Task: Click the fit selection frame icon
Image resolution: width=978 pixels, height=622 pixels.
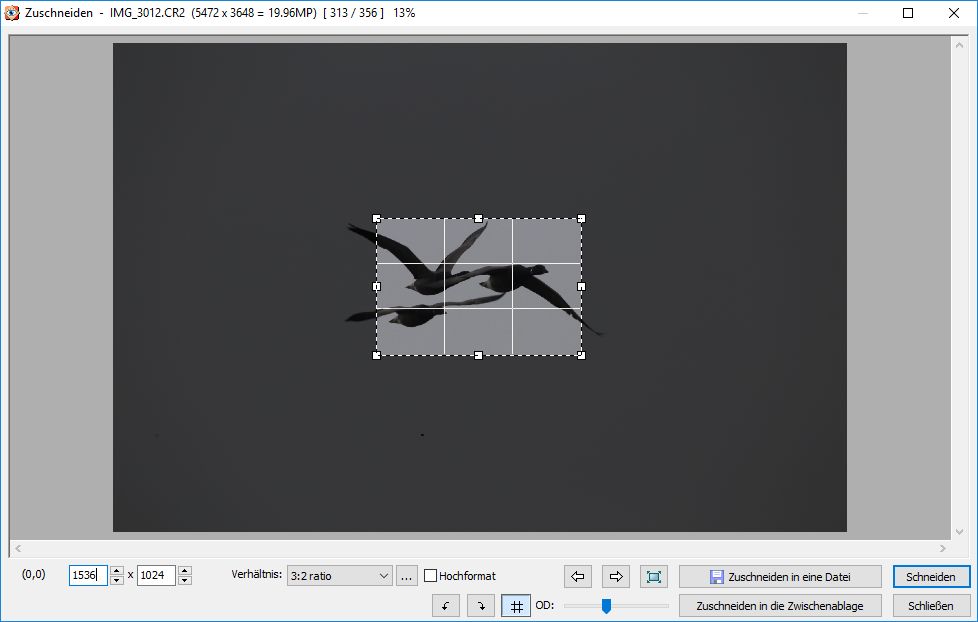Action: (x=654, y=576)
